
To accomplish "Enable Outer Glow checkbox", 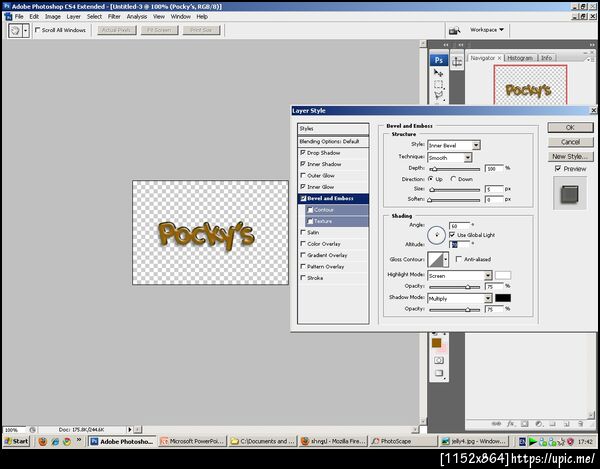I will point(303,175).
